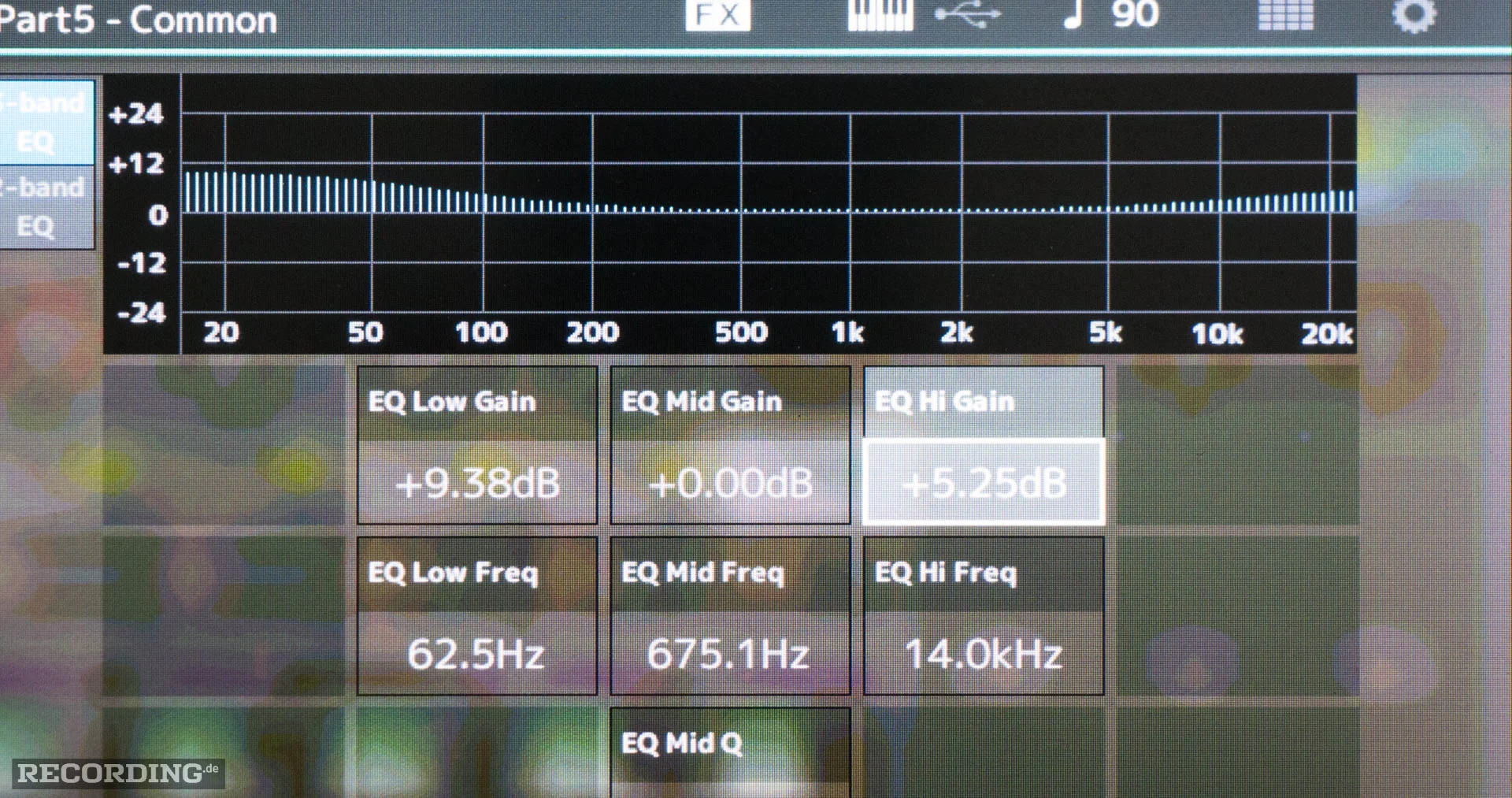Select the tempo note icon
This screenshot has height=798, width=1512.
1074,14
